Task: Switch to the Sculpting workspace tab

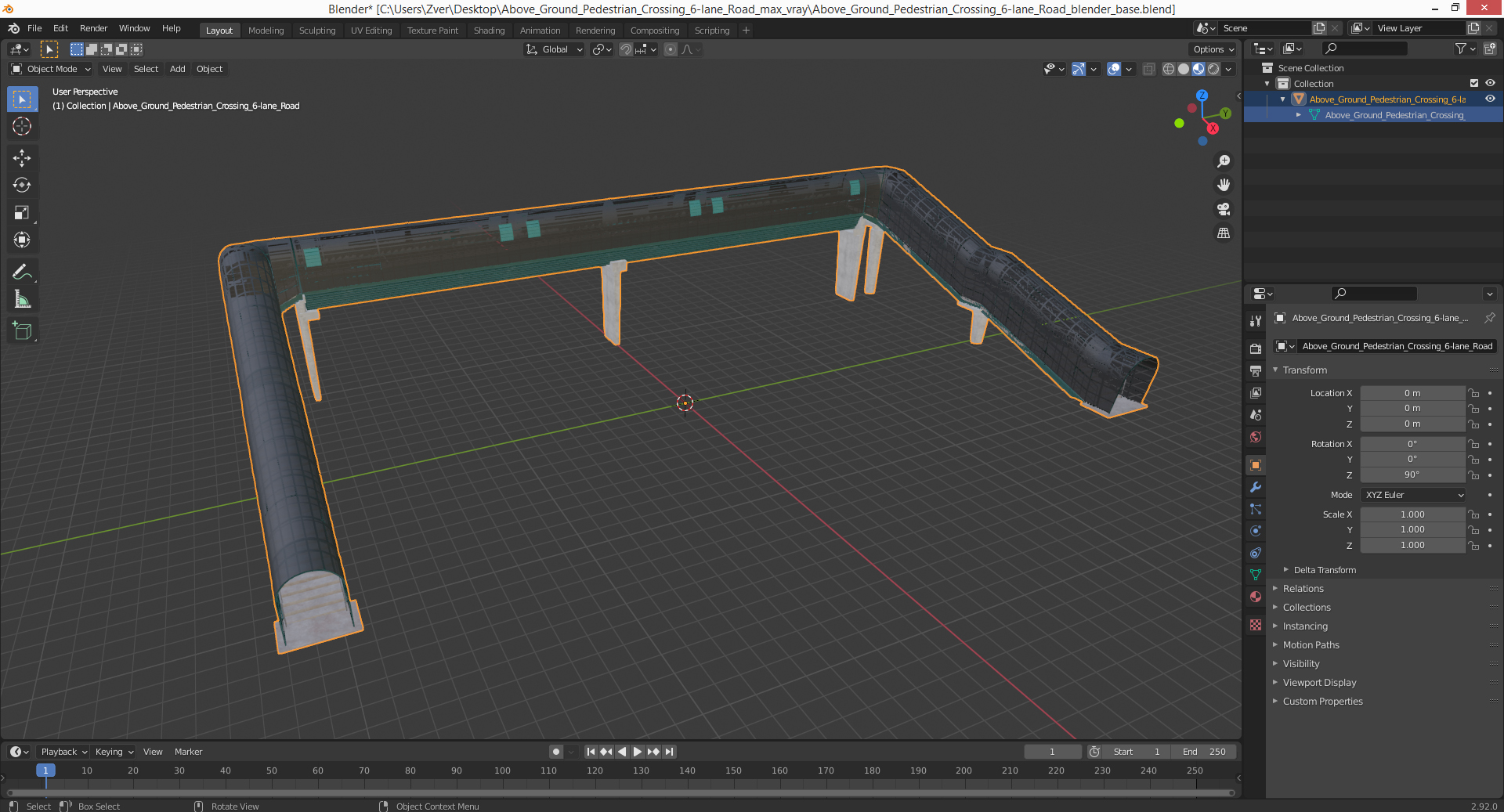Action: tap(317, 31)
